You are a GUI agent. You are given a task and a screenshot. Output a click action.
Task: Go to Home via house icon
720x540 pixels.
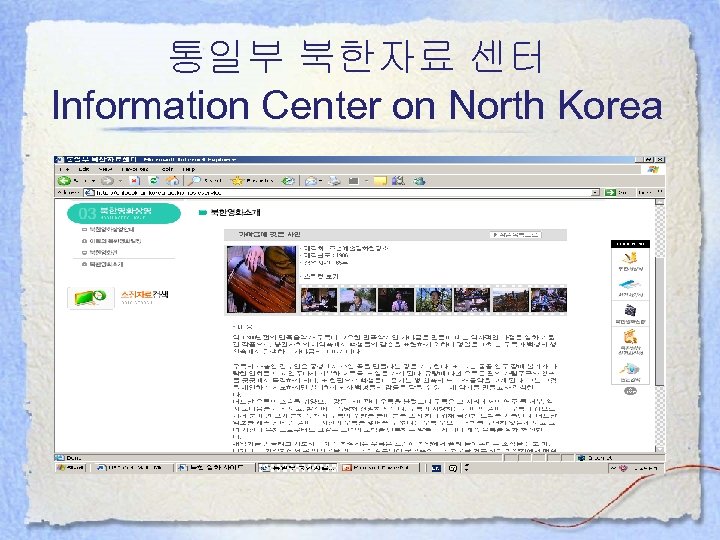173,181
